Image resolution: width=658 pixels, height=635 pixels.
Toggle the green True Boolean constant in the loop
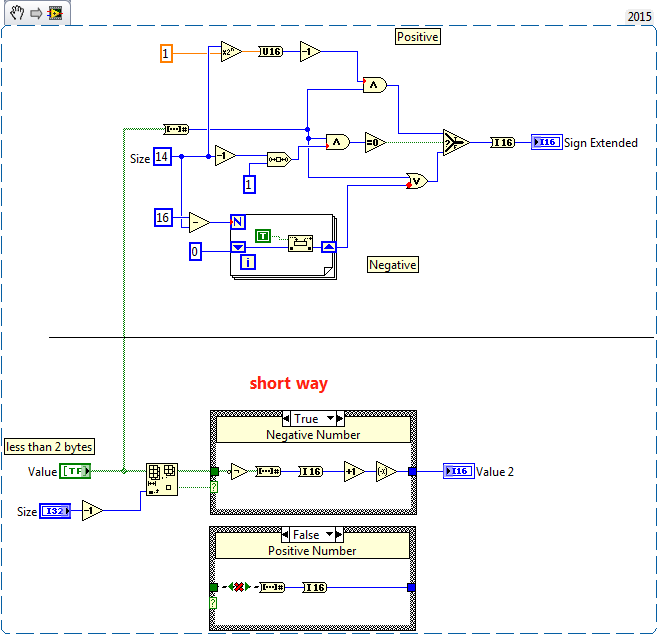(263, 236)
